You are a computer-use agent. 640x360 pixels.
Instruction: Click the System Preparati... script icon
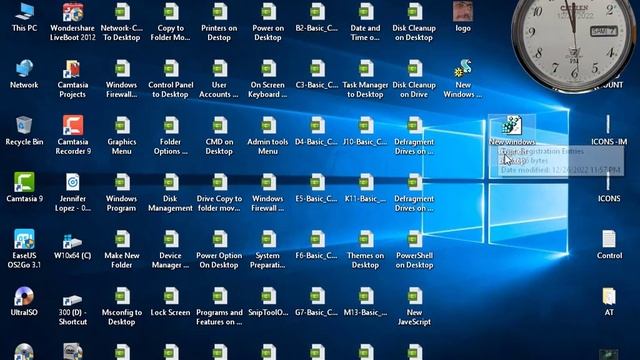(268, 239)
